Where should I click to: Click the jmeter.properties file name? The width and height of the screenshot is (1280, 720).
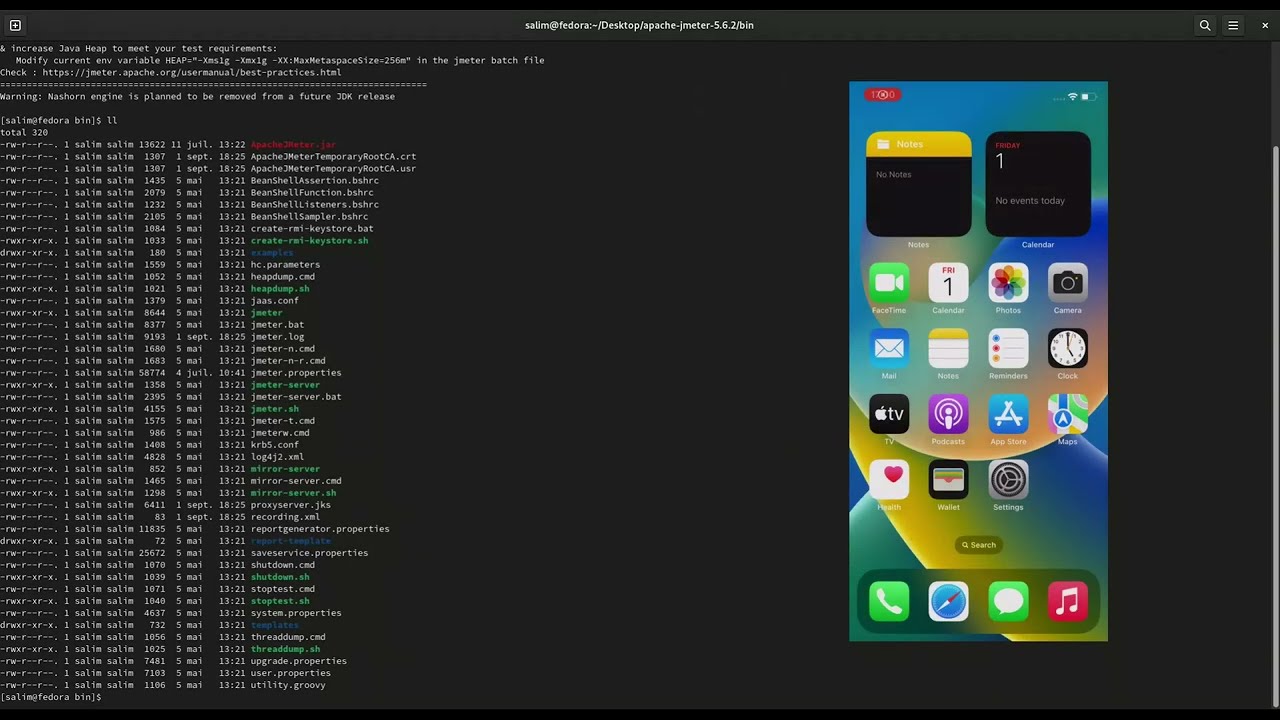coord(296,373)
